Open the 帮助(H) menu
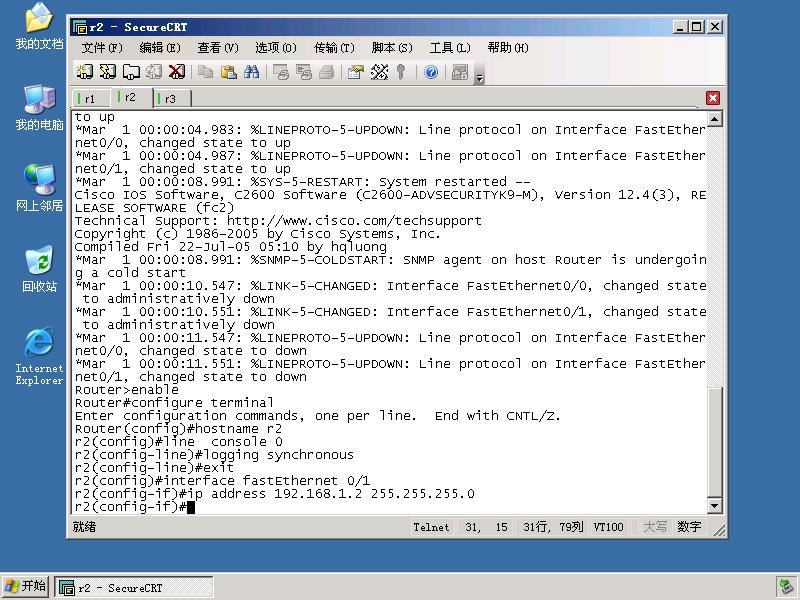 [x=508, y=47]
